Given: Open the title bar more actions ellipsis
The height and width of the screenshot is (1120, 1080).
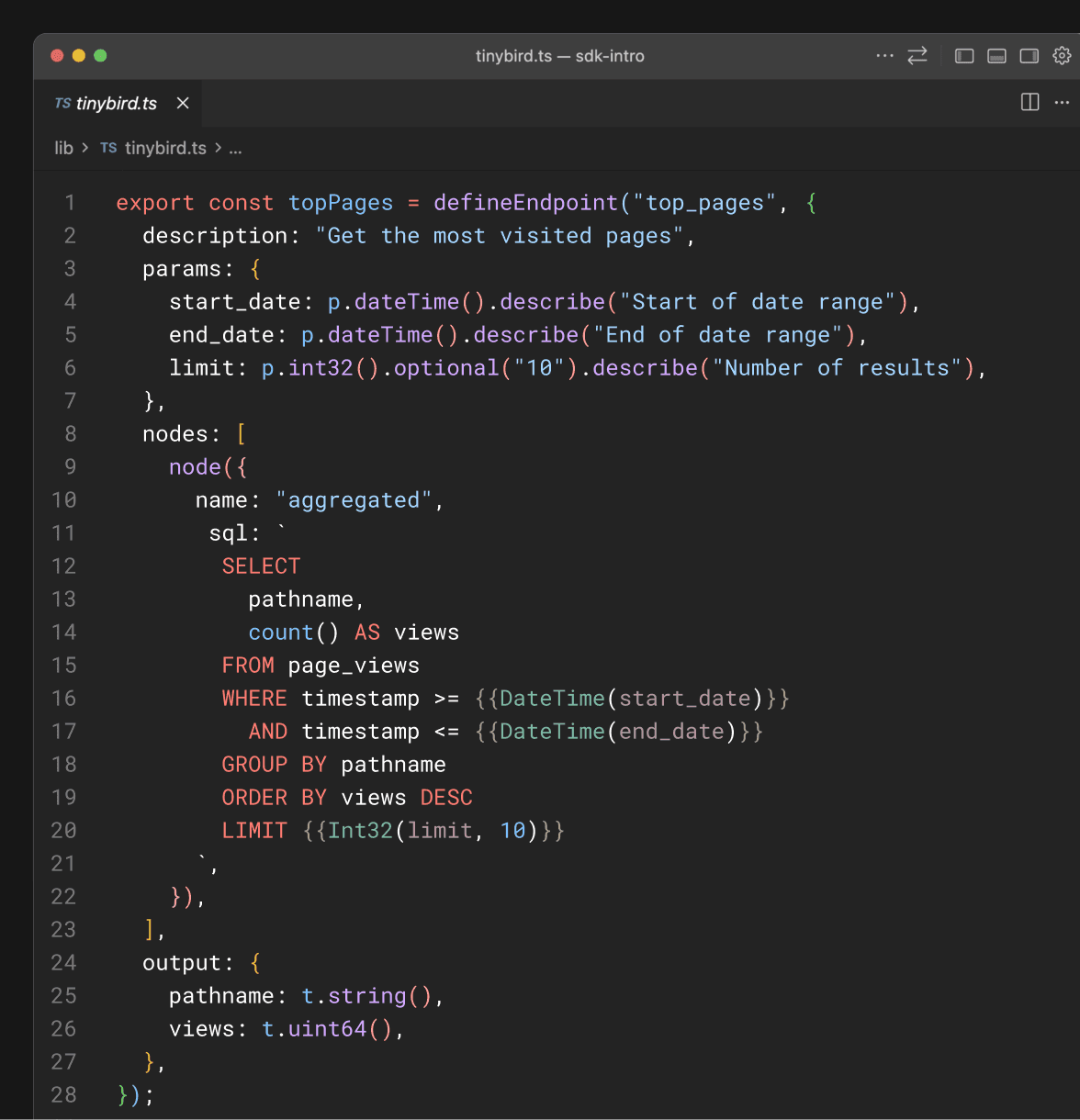Looking at the screenshot, I should [884, 56].
